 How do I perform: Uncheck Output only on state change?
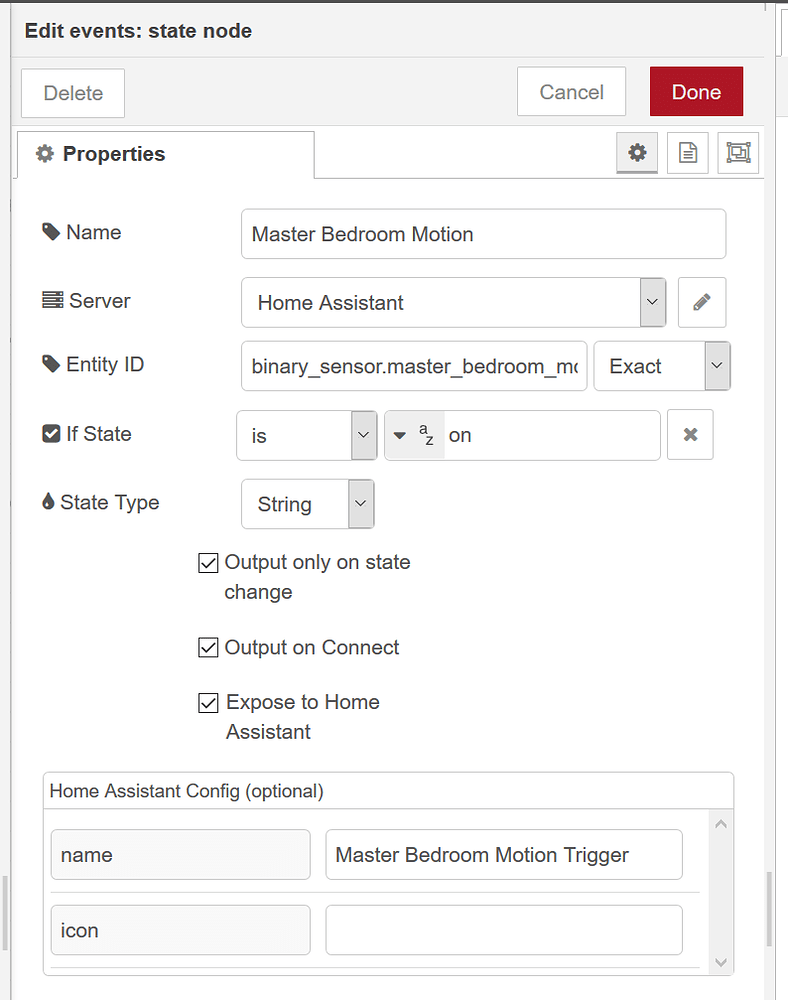208,563
